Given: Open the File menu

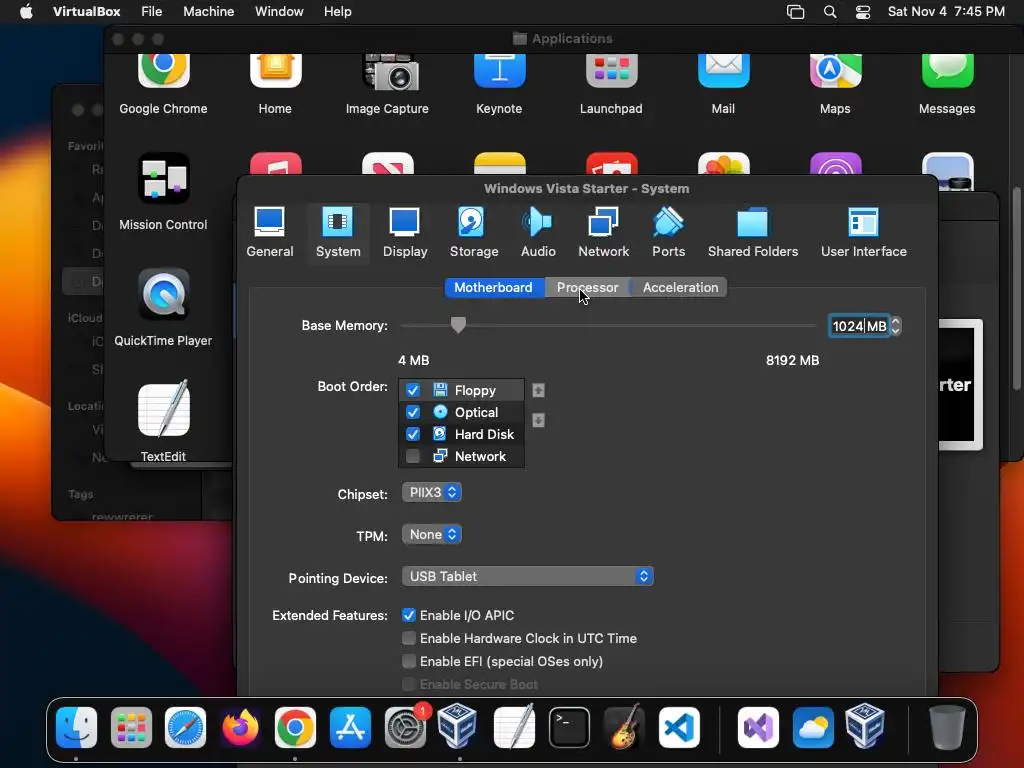Looking at the screenshot, I should [x=152, y=12].
